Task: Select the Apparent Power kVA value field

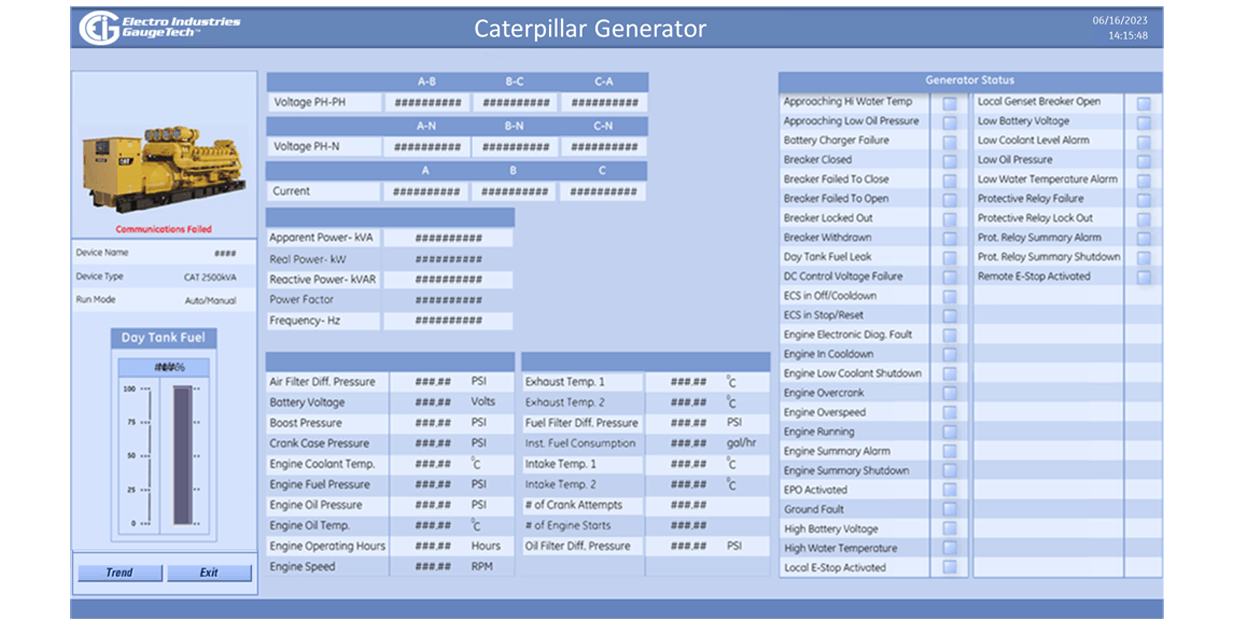Action: (448, 238)
